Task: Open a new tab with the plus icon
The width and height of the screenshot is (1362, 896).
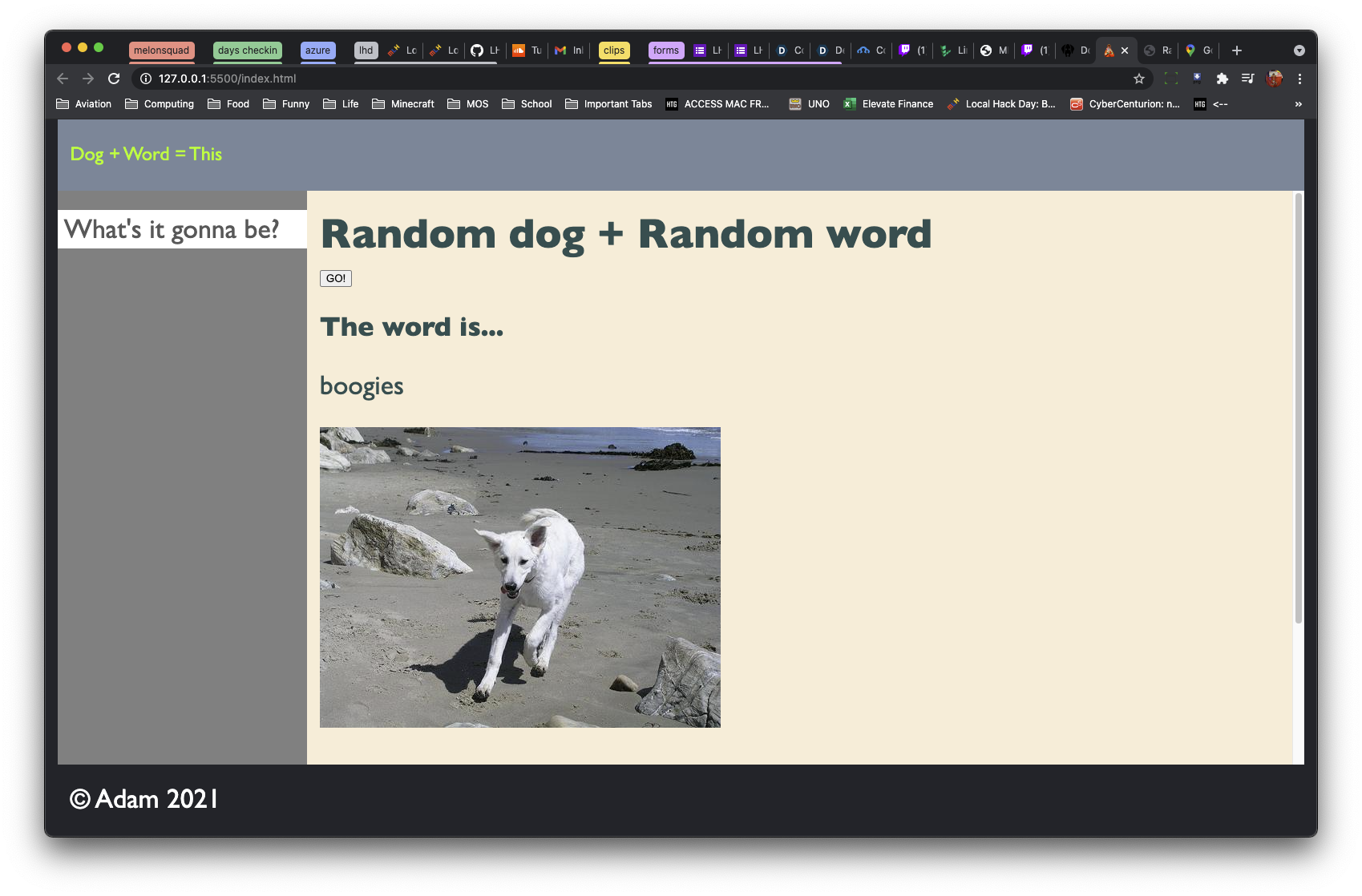Action: [x=1237, y=50]
